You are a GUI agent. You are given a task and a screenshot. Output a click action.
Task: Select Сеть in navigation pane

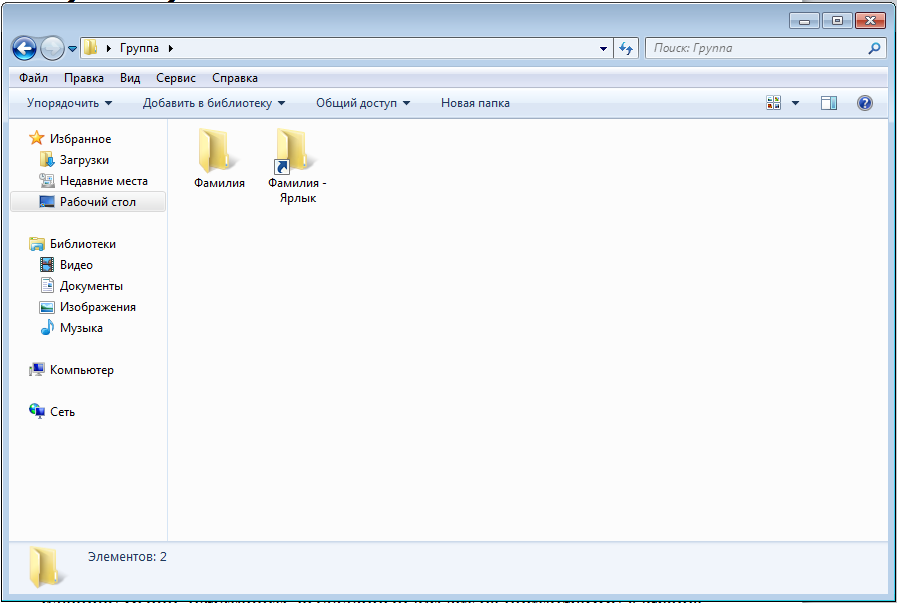coord(62,412)
